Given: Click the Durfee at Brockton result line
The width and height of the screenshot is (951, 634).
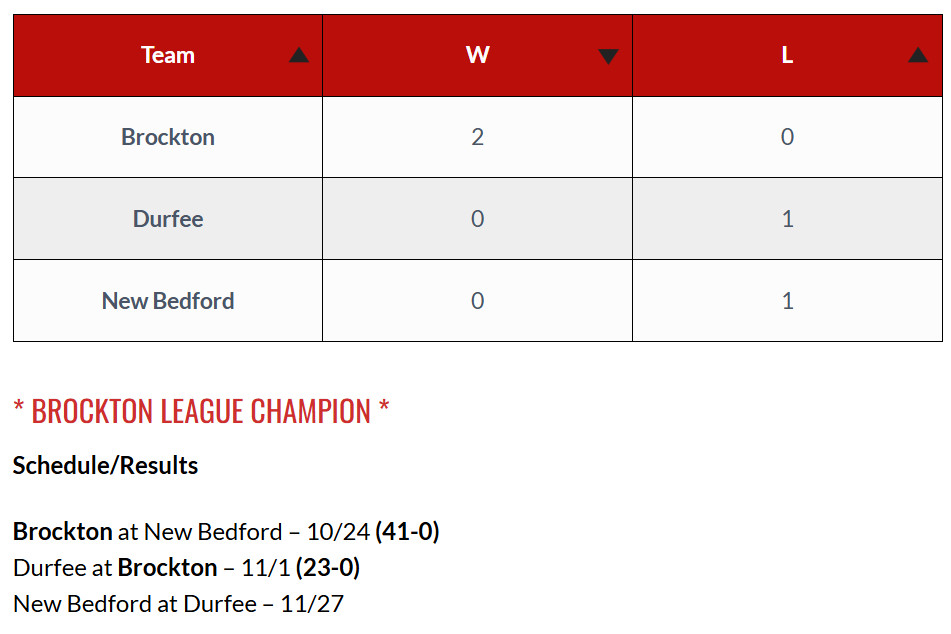Looking at the screenshot, I should (186, 568).
